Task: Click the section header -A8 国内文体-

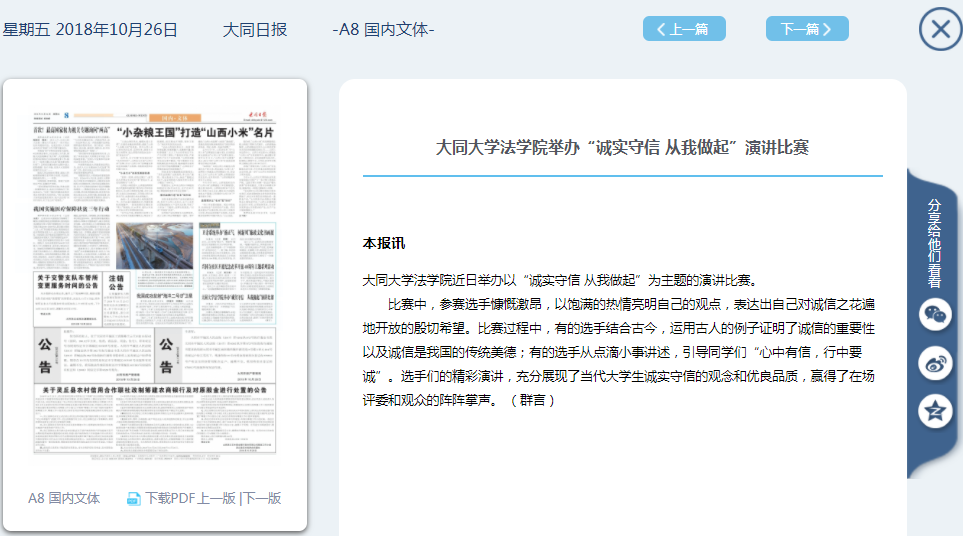Action: (x=383, y=29)
